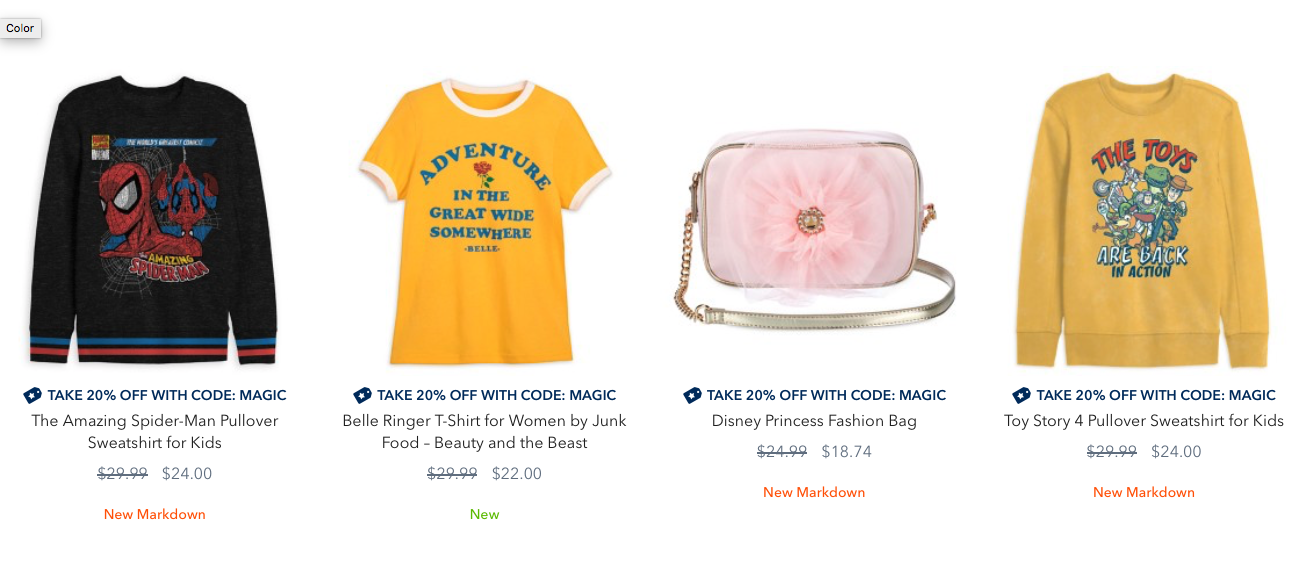Screen dimensions: 1316x571
Task: Click the promo tag icon under Spider-Man sweatshirt
Action: [33, 395]
